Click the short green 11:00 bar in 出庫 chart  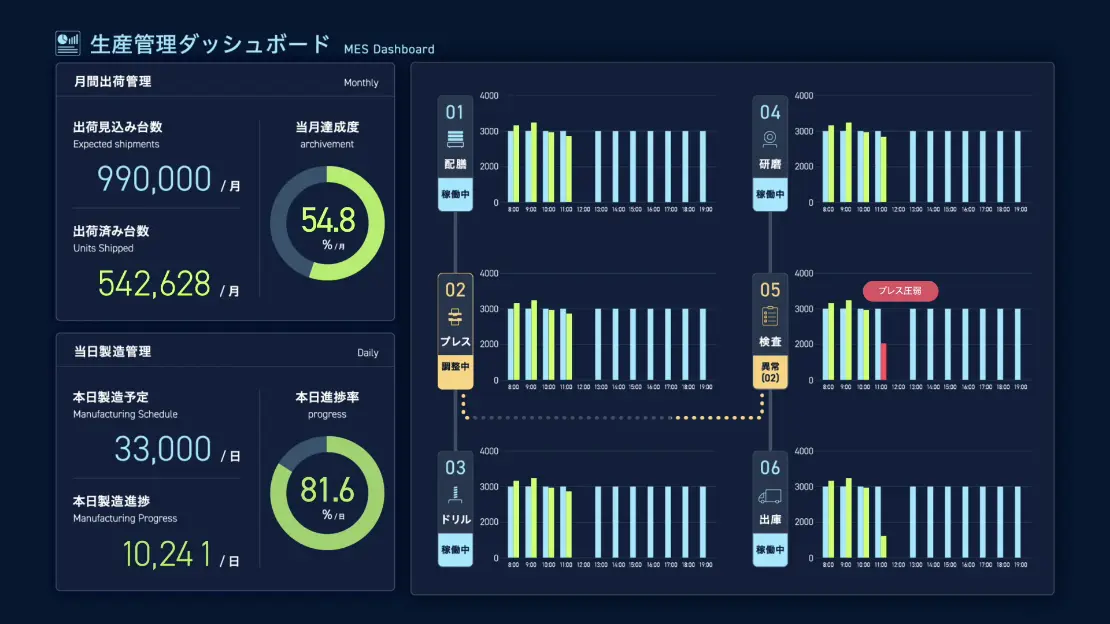pyautogui.click(x=883, y=547)
